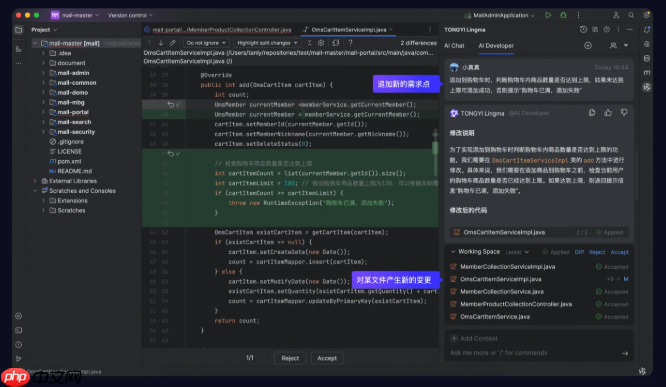Copy the TONGYI Lingma response
666x387 pixels.
592,113
